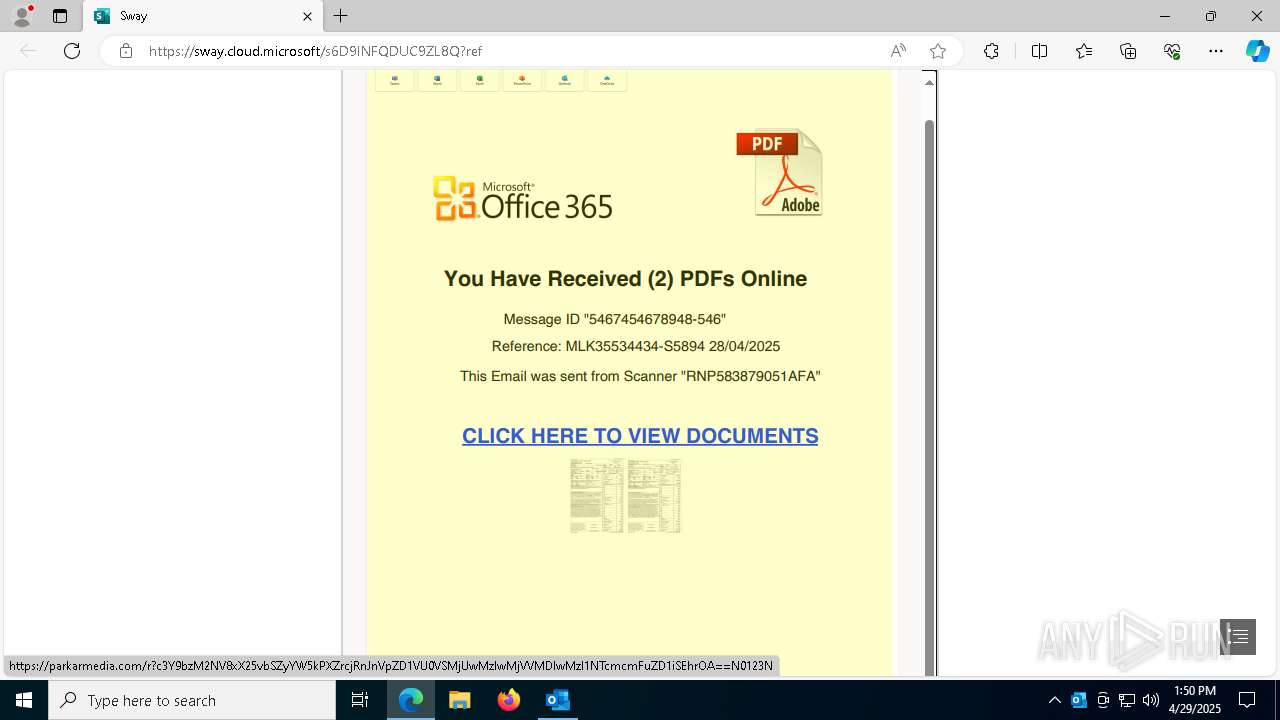Open the Extensions puzzle icon
1280x720 pixels.
(x=991, y=51)
